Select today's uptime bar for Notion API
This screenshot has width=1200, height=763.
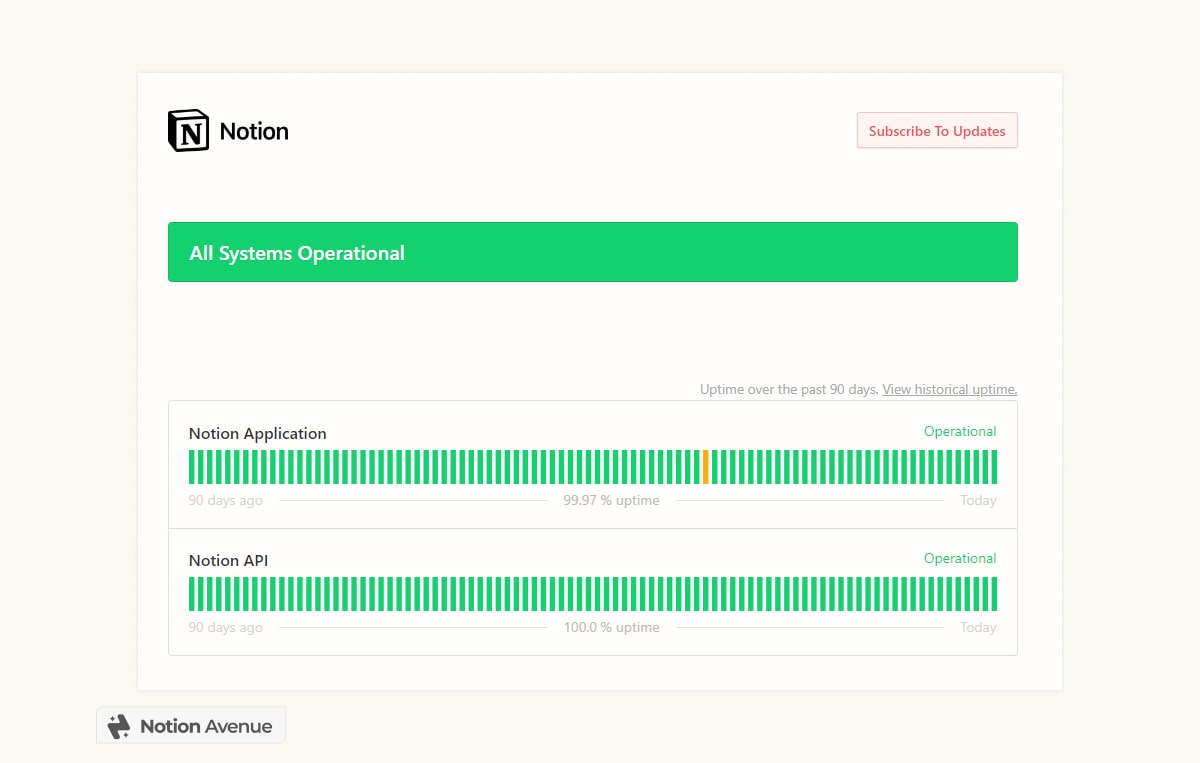click(x=993, y=593)
